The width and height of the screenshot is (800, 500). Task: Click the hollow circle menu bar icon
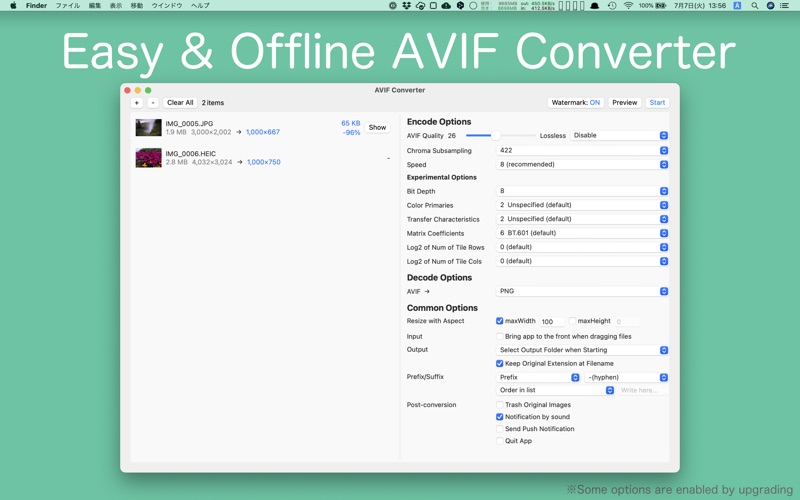click(473, 6)
